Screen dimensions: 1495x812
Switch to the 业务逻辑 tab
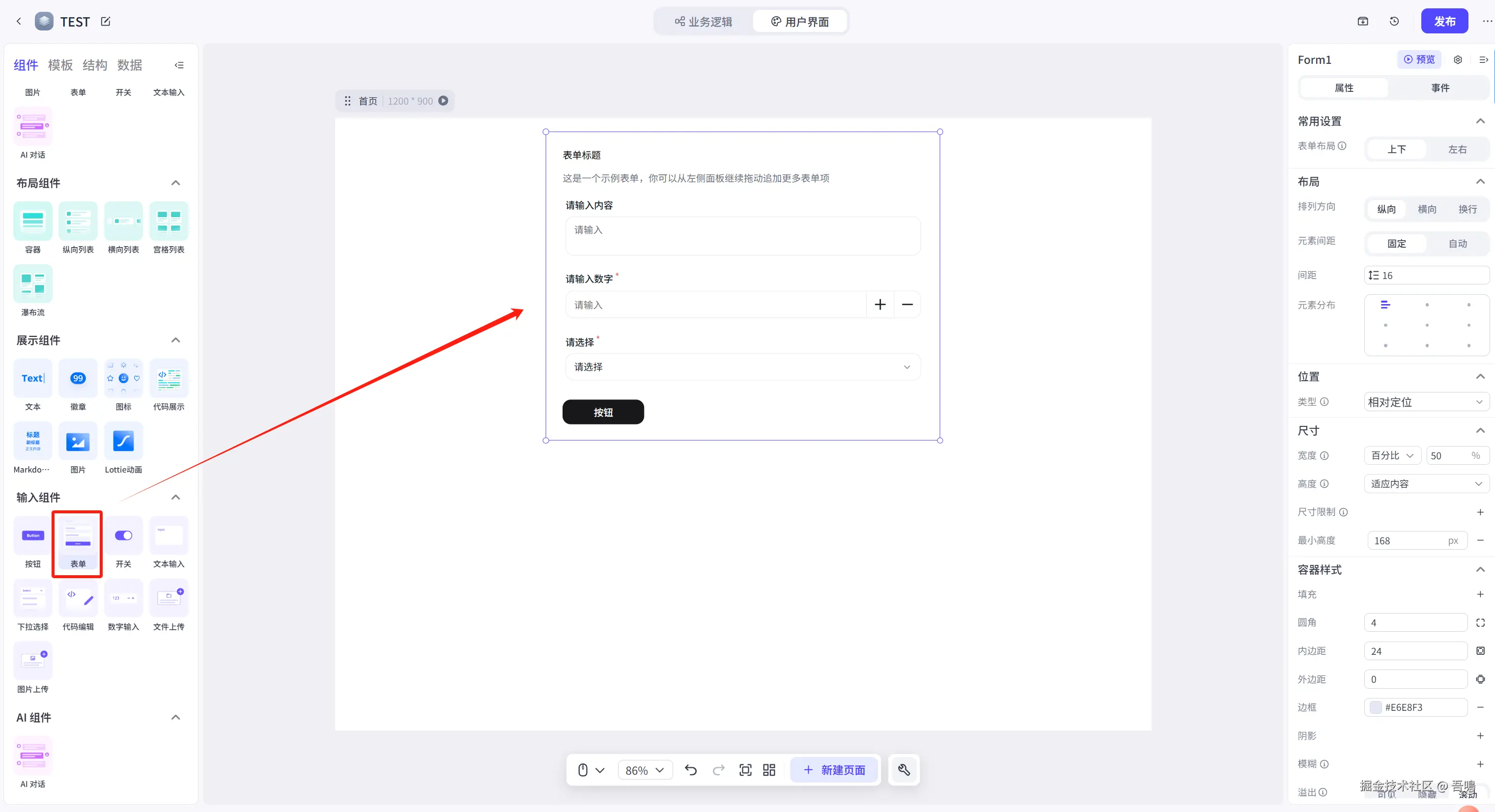[704, 22]
